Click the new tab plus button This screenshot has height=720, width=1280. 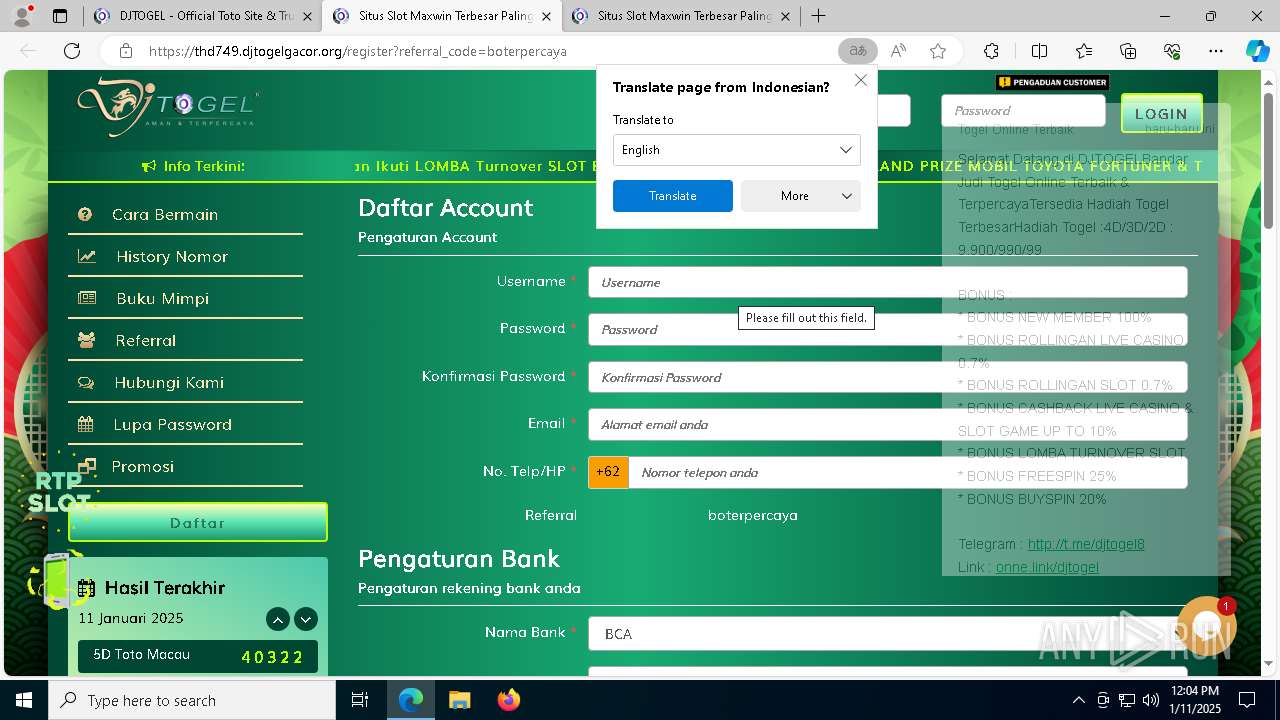click(x=818, y=16)
